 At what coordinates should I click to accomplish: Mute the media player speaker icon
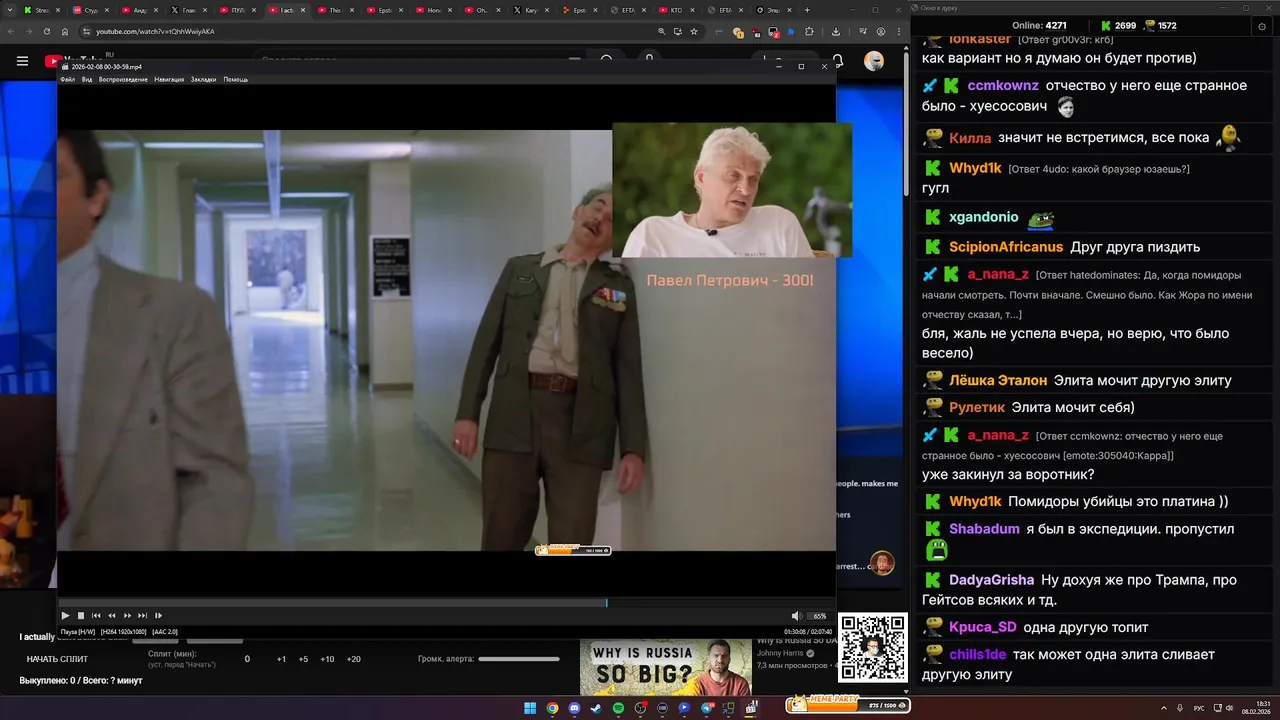(x=796, y=616)
